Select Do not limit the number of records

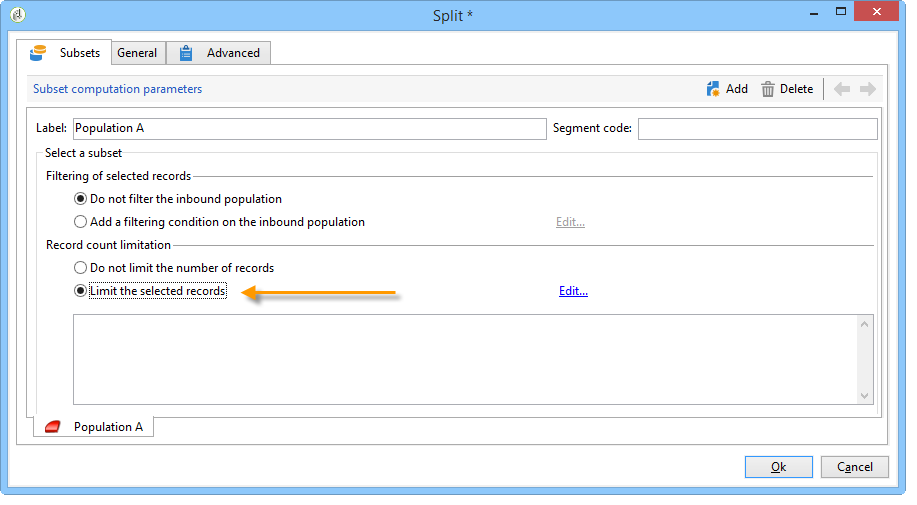pyautogui.click(x=80, y=268)
